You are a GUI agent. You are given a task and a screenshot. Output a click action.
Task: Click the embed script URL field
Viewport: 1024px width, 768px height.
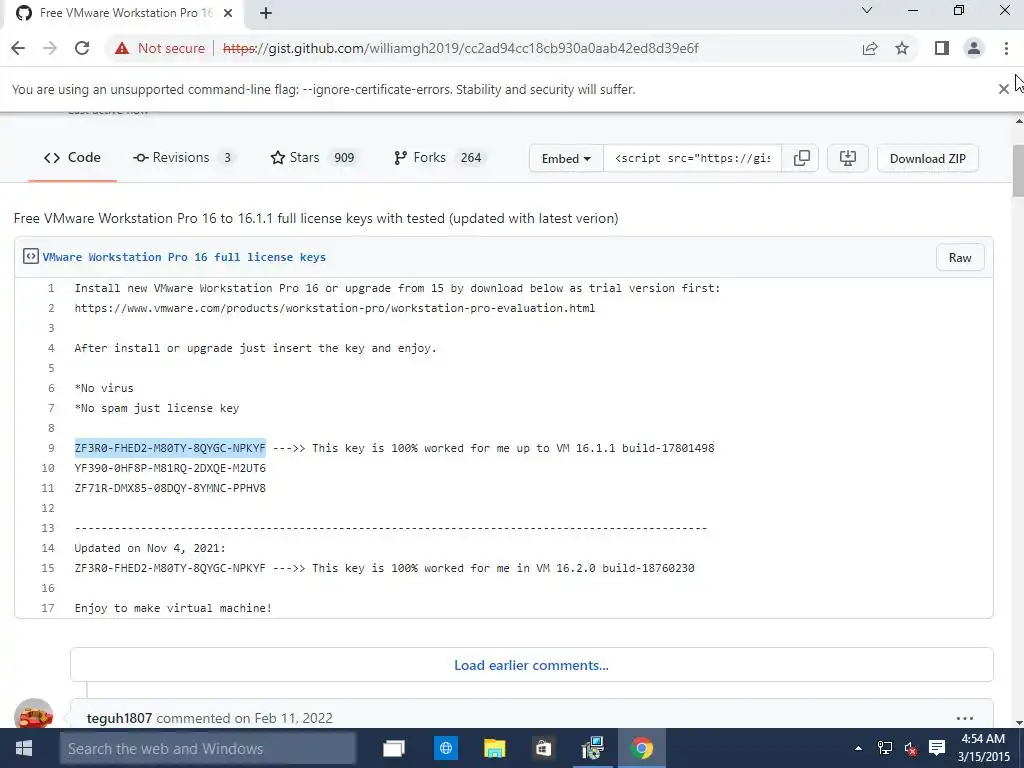click(692, 159)
